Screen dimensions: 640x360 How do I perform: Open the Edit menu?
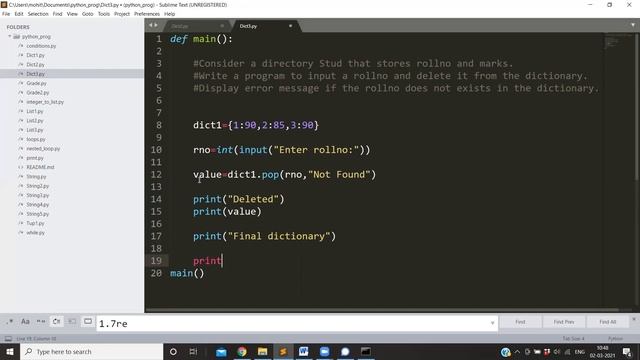point(19,14)
